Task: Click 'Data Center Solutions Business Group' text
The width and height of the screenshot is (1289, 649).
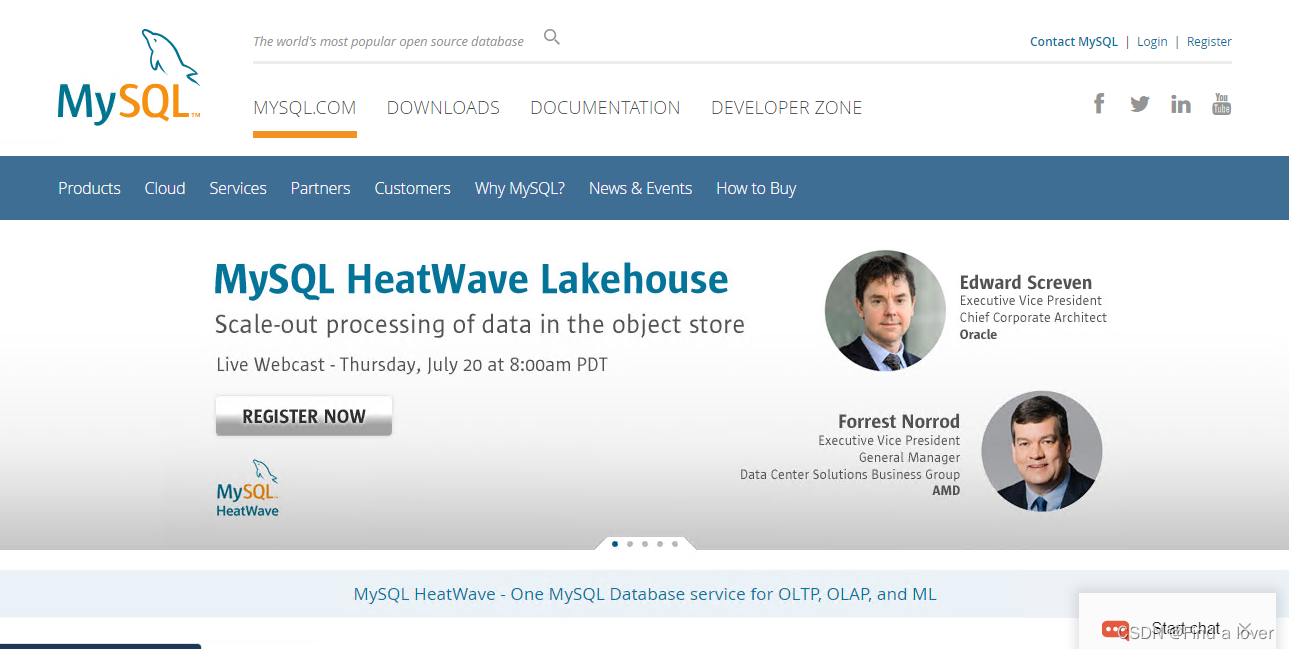Action: point(850,474)
